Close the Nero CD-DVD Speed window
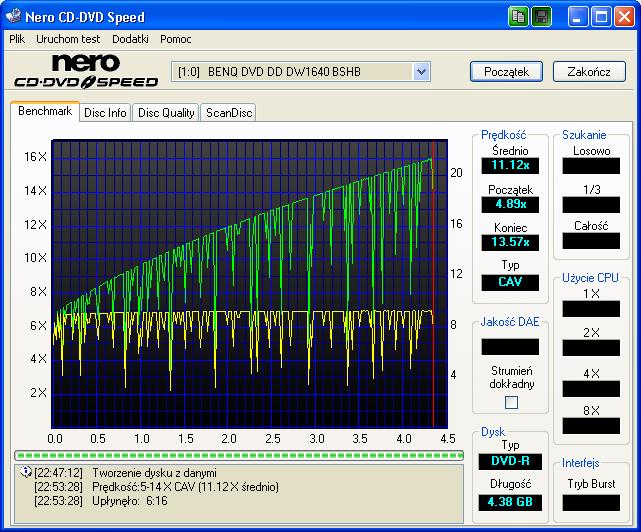This screenshot has width=641, height=532. tap(624, 17)
